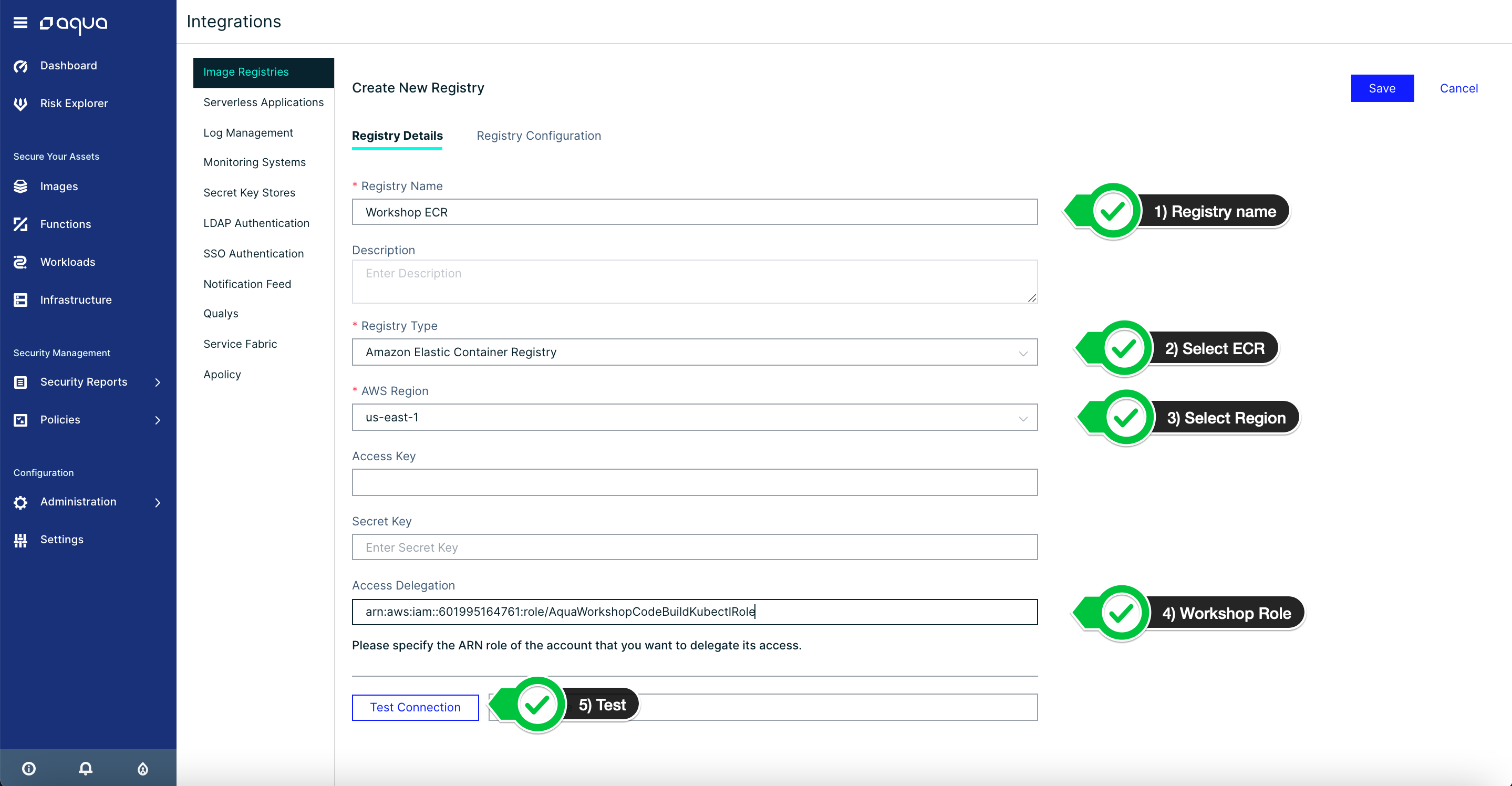
Task: Switch to Registry Configuration tab
Action: [538, 136]
